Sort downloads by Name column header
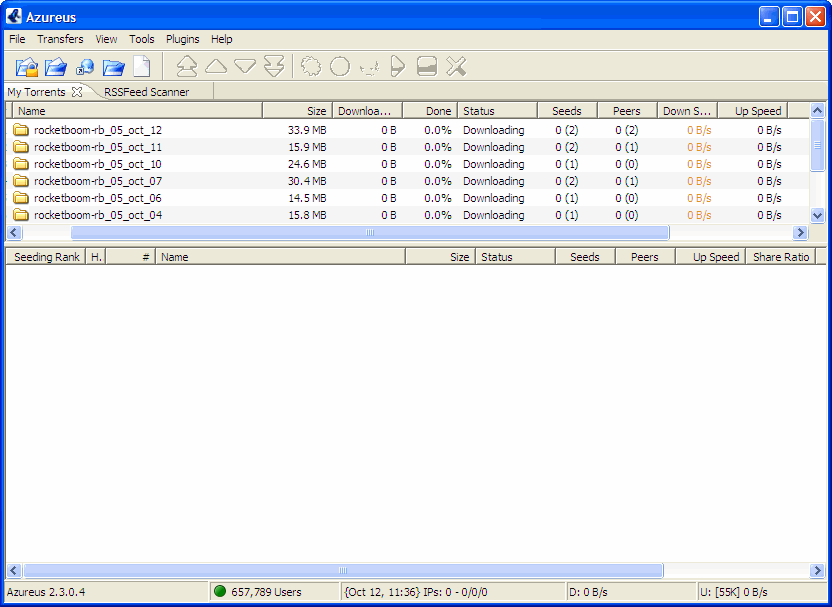Viewport: 832px width, 607px height. [137, 111]
